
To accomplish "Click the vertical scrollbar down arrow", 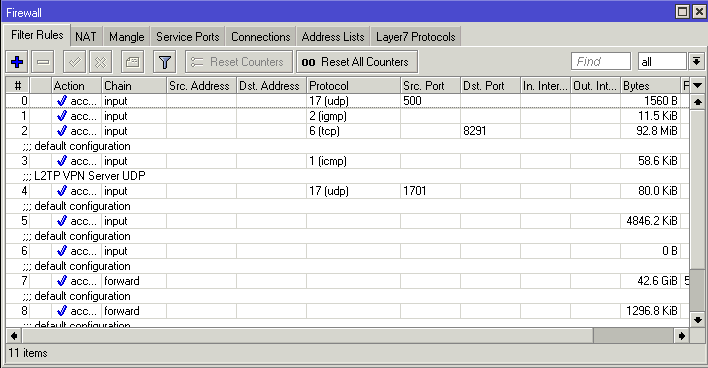I will tap(698, 320).
